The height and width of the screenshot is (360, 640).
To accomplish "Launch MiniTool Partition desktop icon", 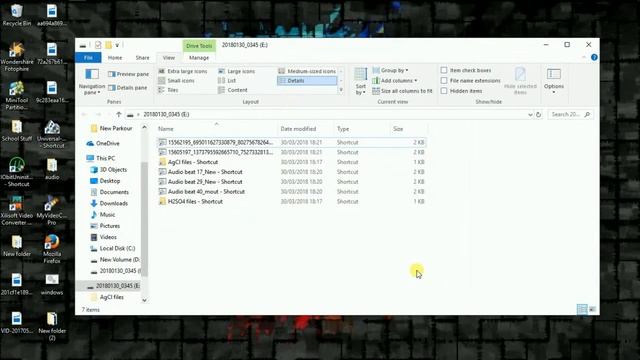I will 16,95.
